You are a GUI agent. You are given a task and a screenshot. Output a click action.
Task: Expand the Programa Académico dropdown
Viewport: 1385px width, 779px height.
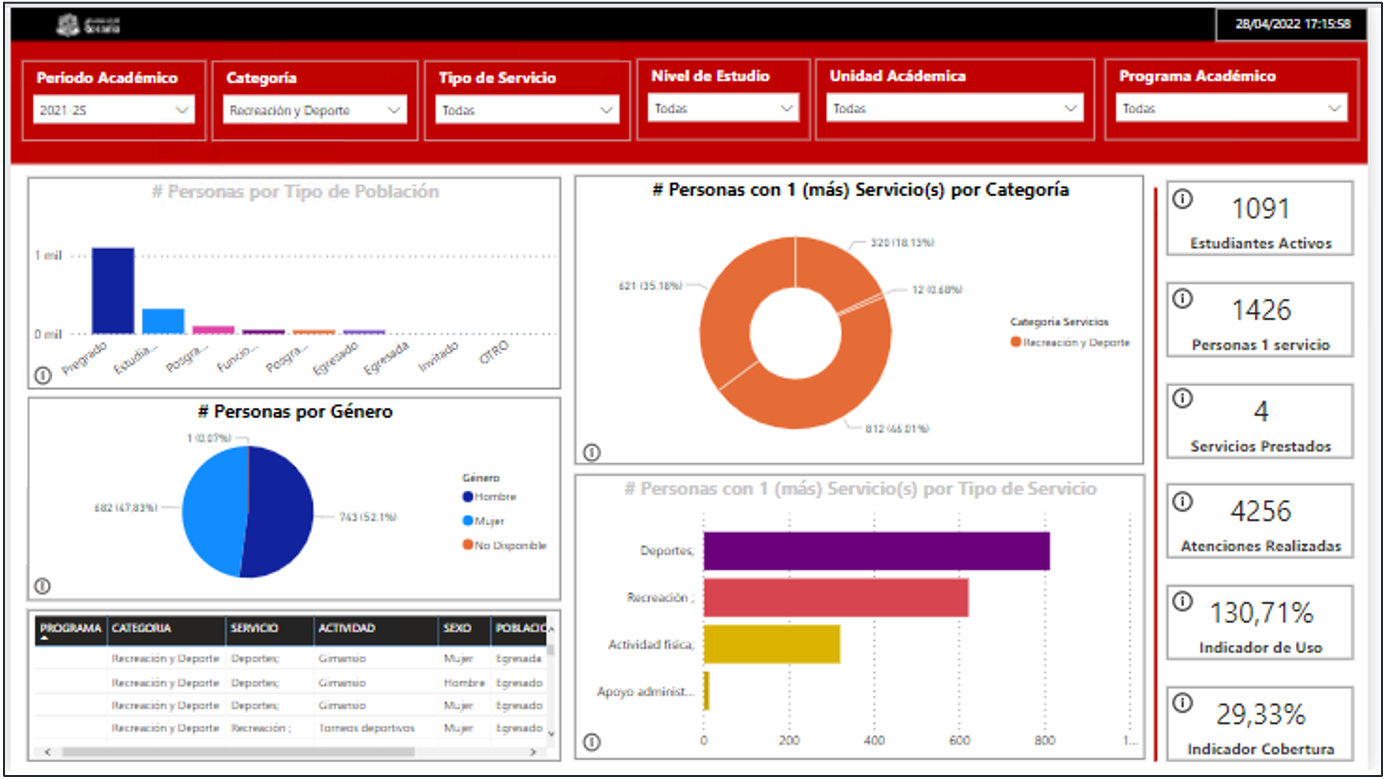(x=1231, y=109)
